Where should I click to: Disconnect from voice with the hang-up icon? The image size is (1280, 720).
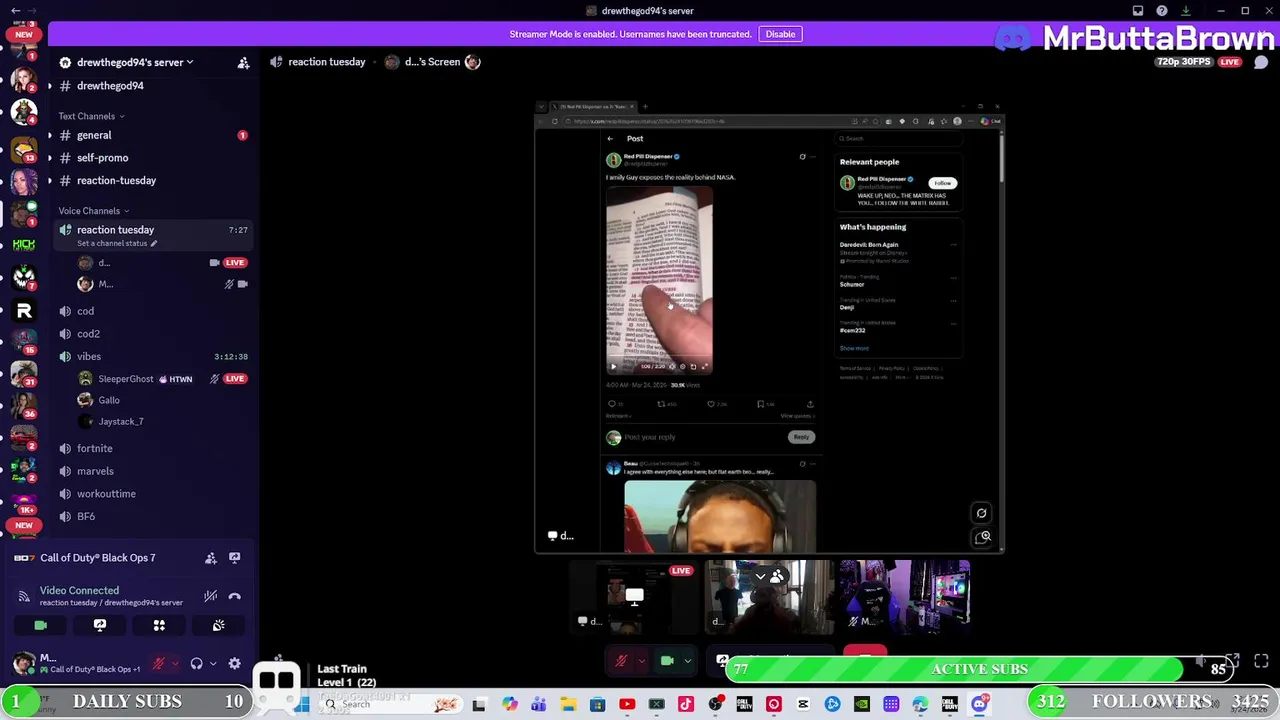(234, 596)
